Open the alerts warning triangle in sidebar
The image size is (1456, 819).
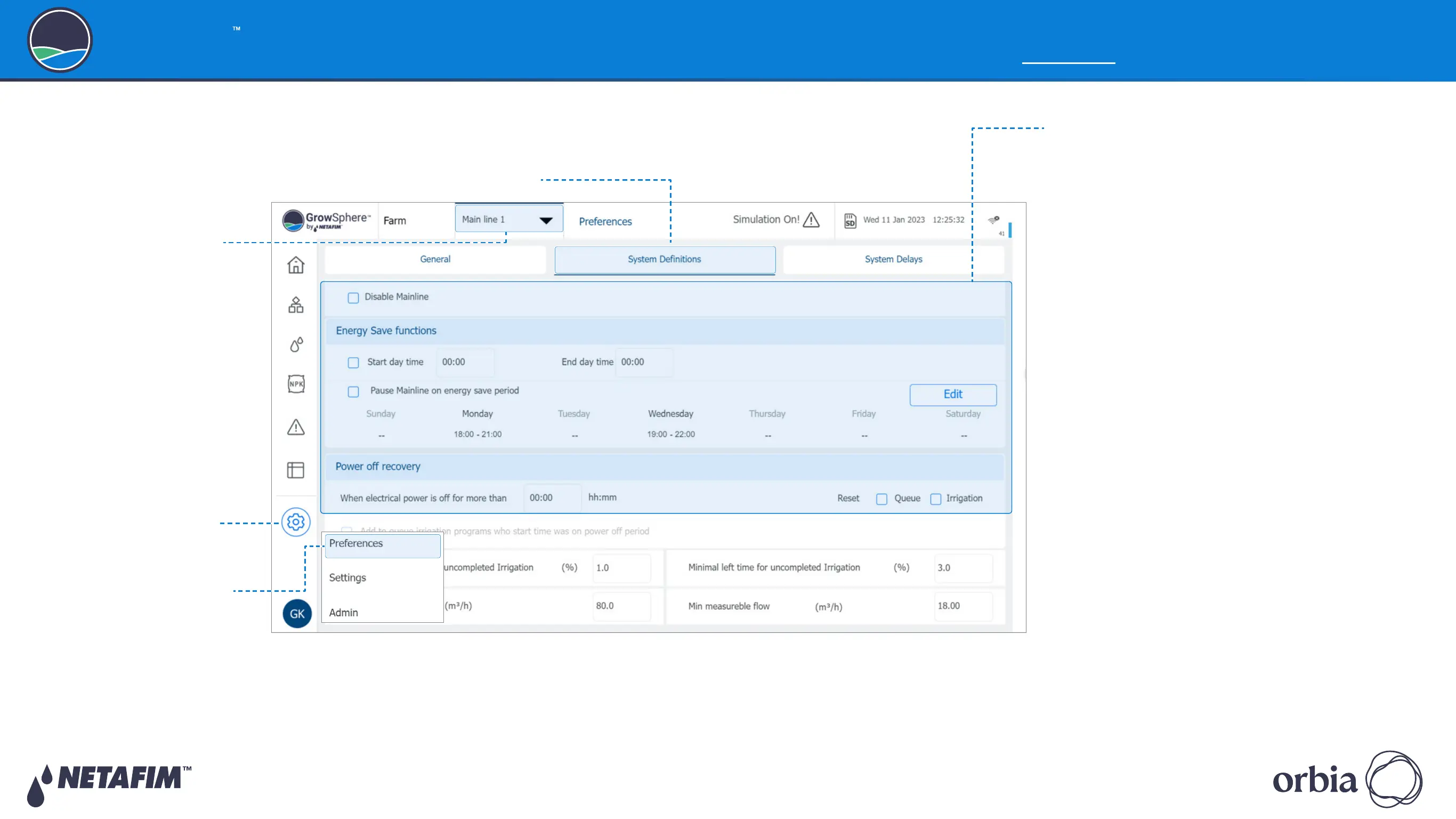point(296,427)
